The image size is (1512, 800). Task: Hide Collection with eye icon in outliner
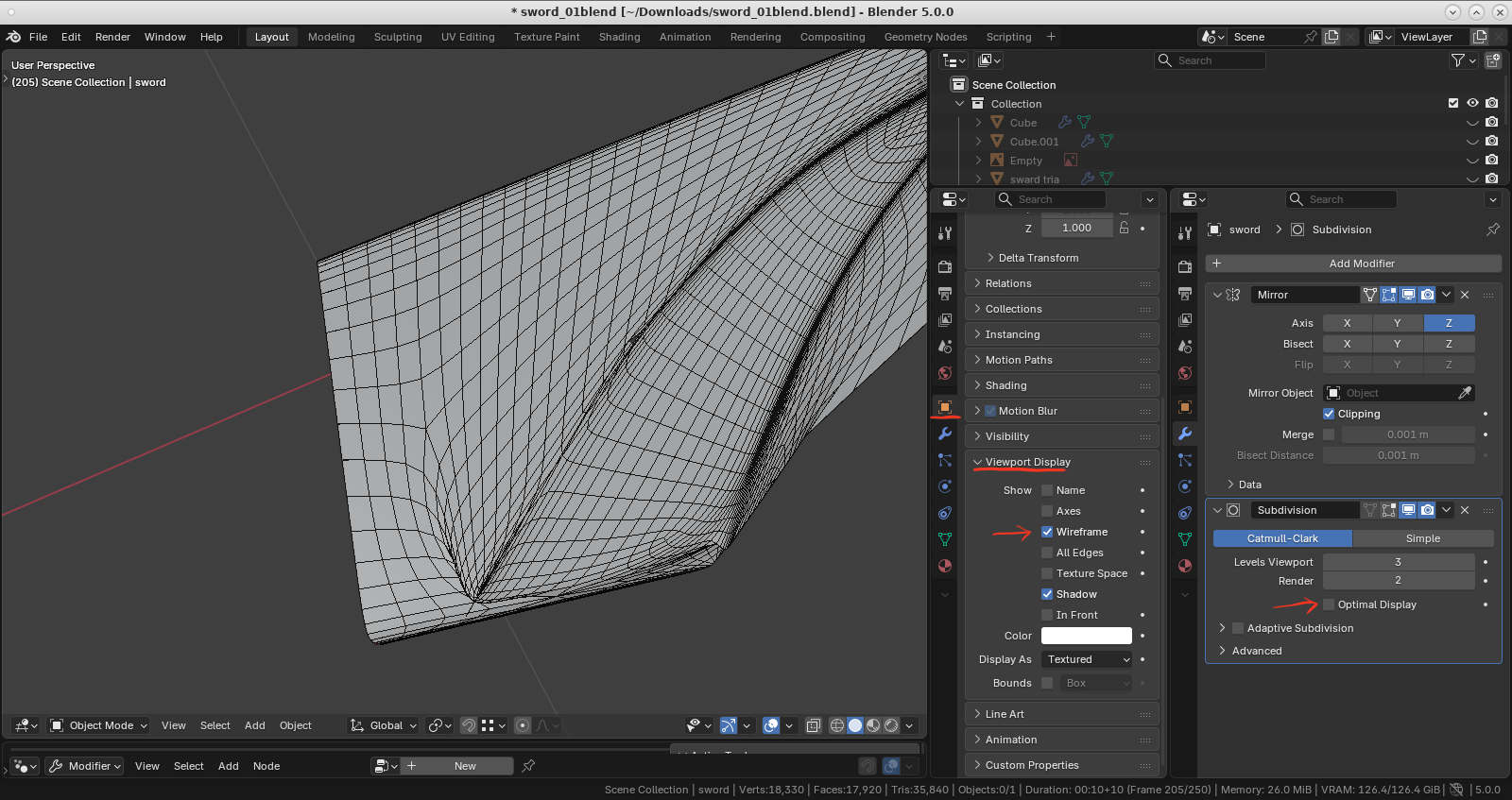[x=1472, y=103]
